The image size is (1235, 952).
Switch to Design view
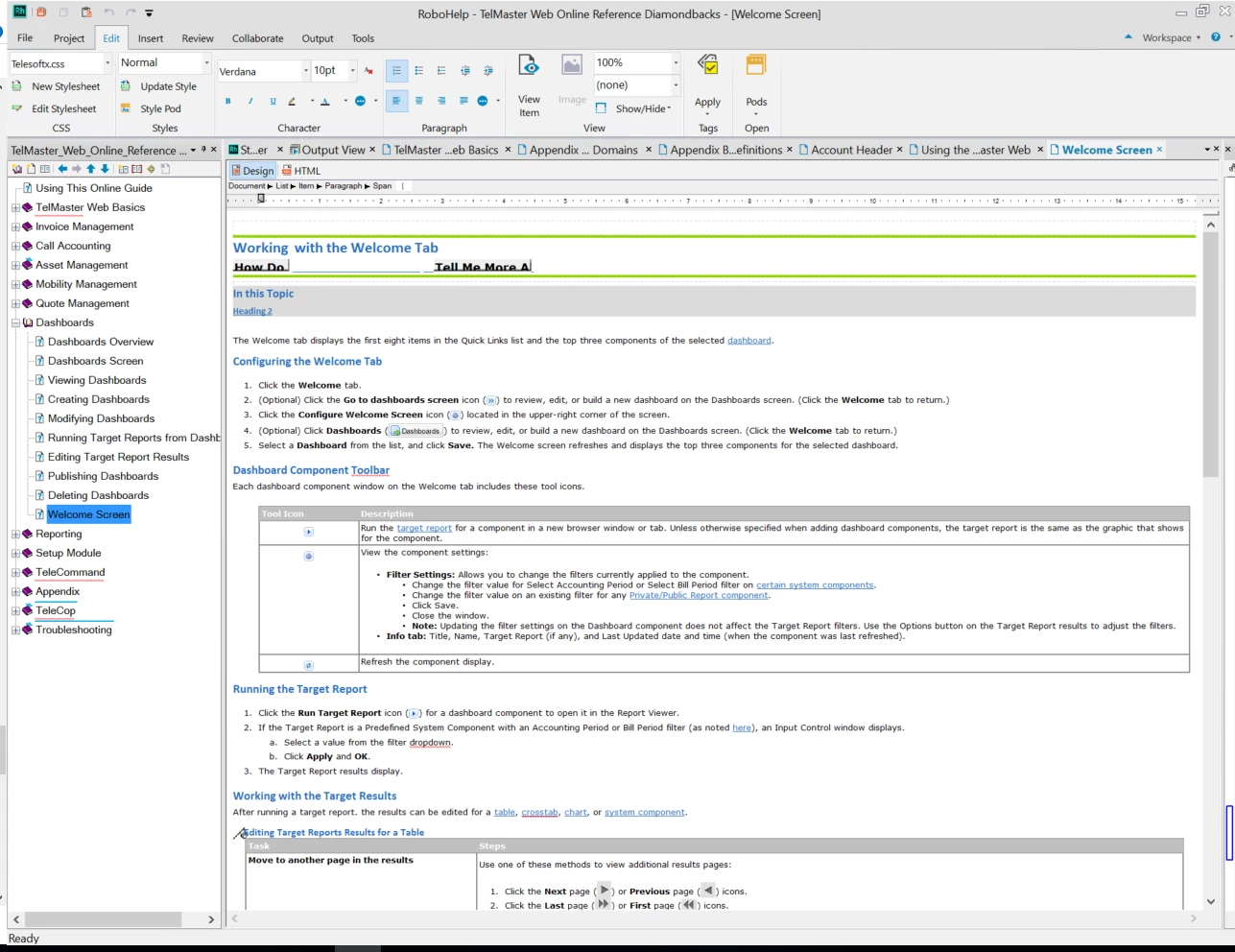pos(251,171)
